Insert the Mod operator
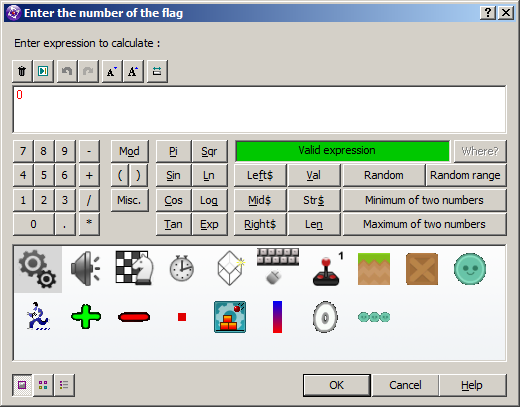Screen dimensions: 520x407 tap(129, 151)
